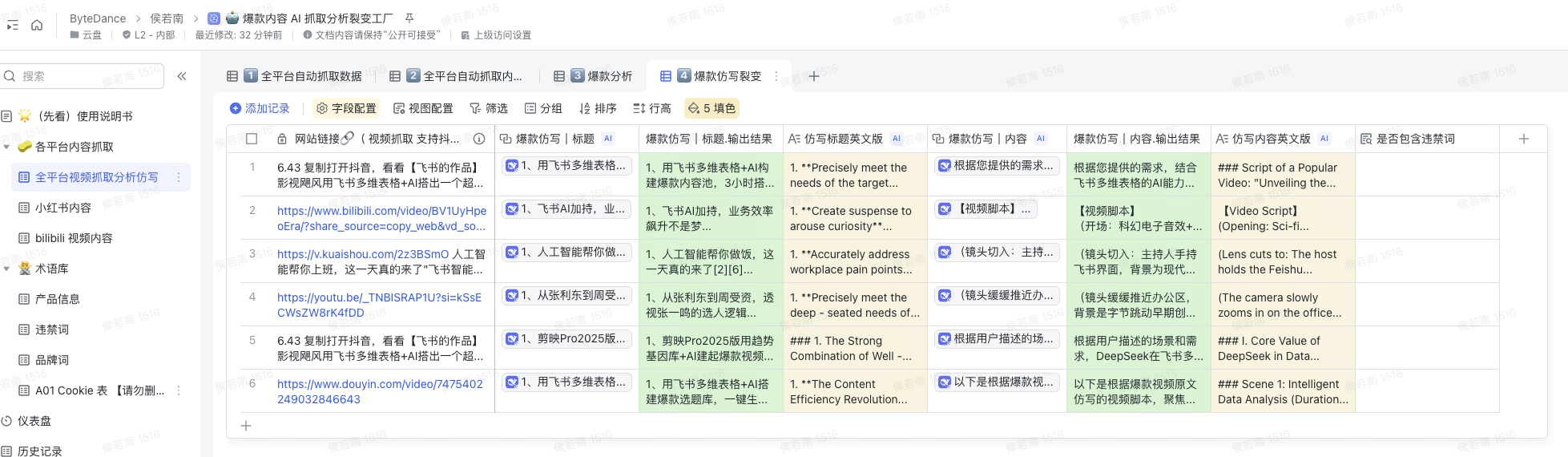Click info icon in 网站链接 column header

[x=479, y=139]
